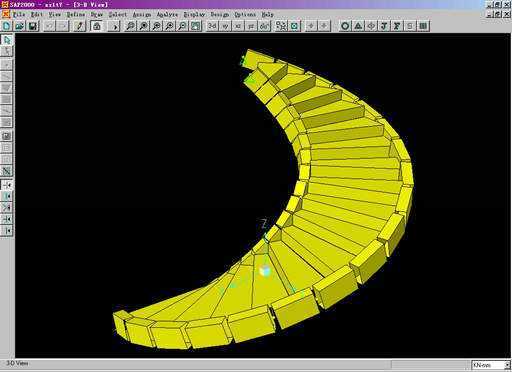
Task: Open the KN-mm units dropdown
Action: click(491, 365)
